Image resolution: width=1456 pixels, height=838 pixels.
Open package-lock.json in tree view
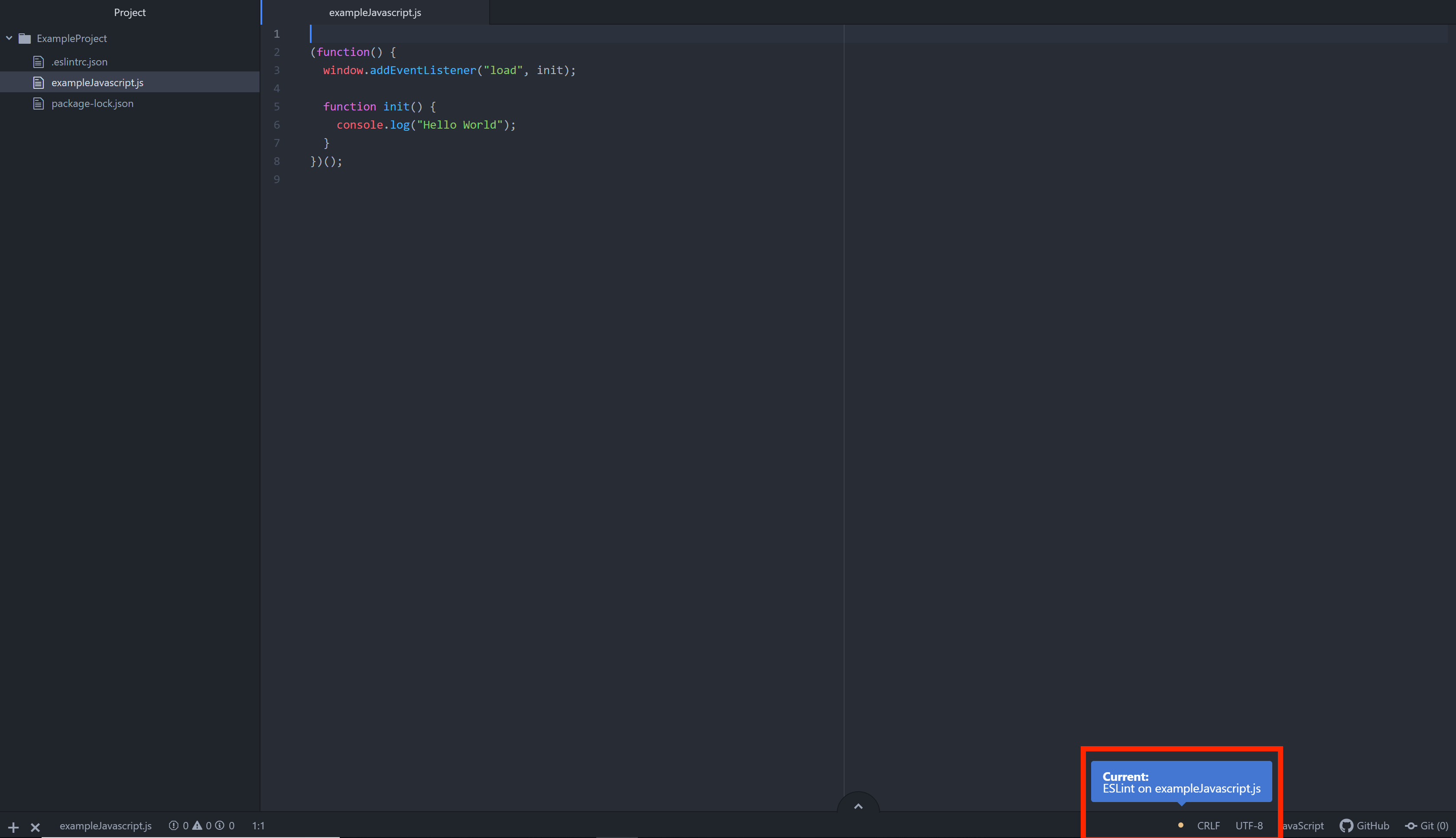coord(92,104)
